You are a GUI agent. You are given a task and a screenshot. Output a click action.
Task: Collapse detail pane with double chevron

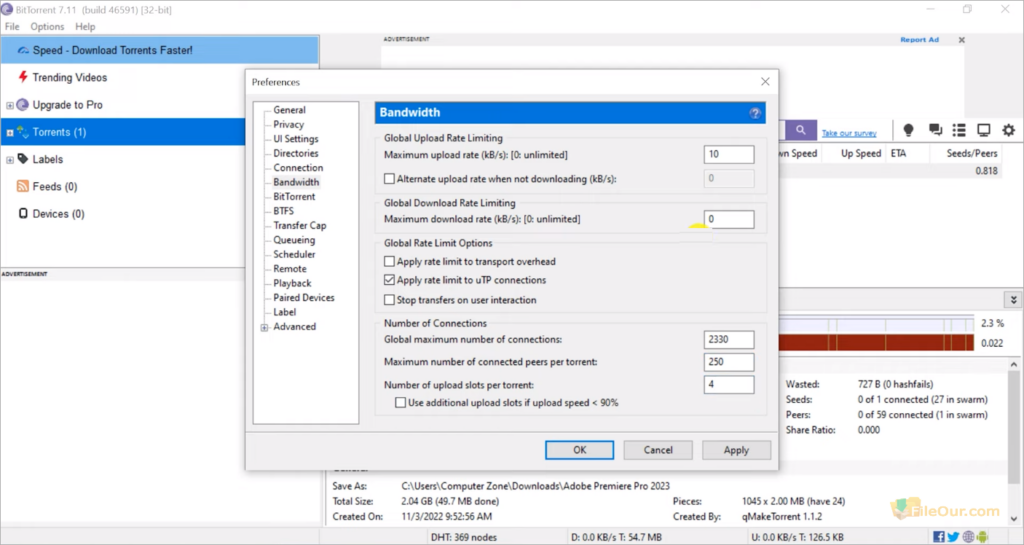[x=1014, y=300]
